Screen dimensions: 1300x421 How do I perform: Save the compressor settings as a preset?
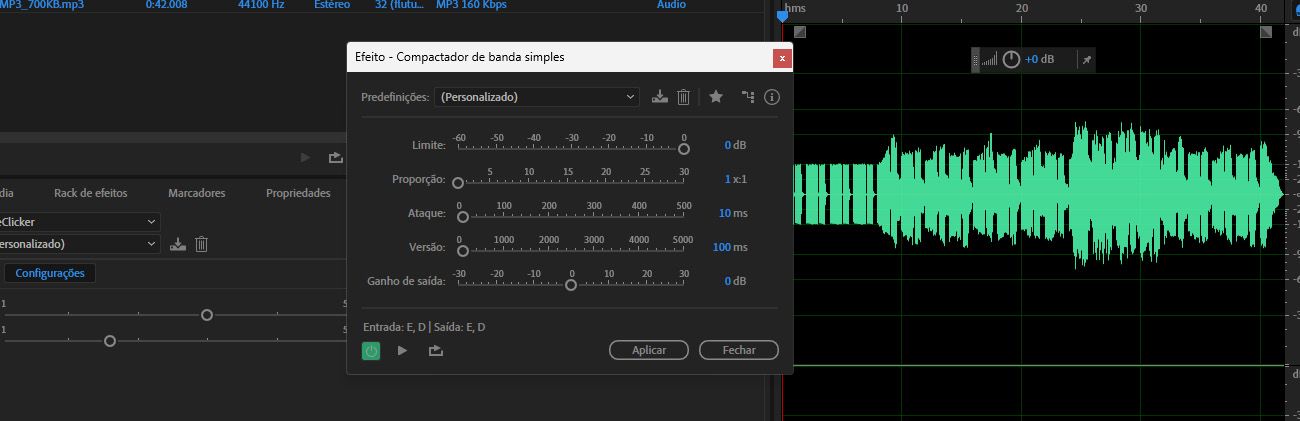point(659,97)
